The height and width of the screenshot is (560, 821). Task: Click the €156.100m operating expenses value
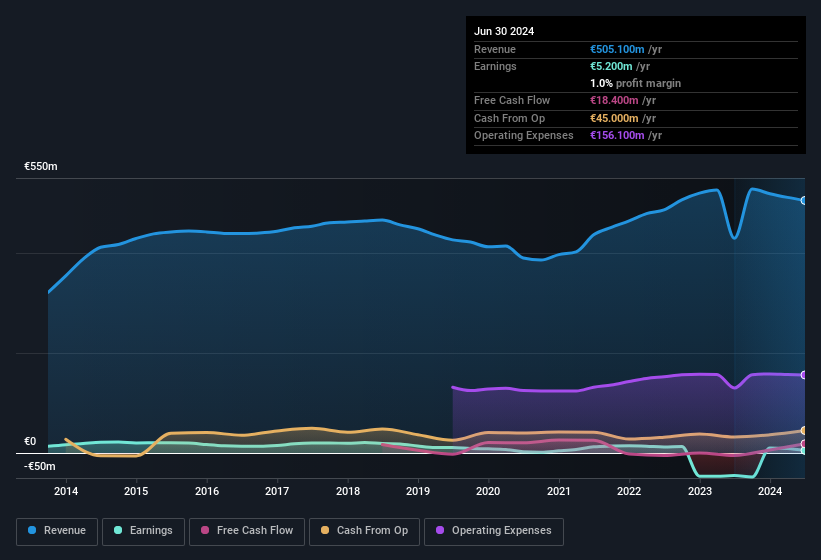(617, 135)
